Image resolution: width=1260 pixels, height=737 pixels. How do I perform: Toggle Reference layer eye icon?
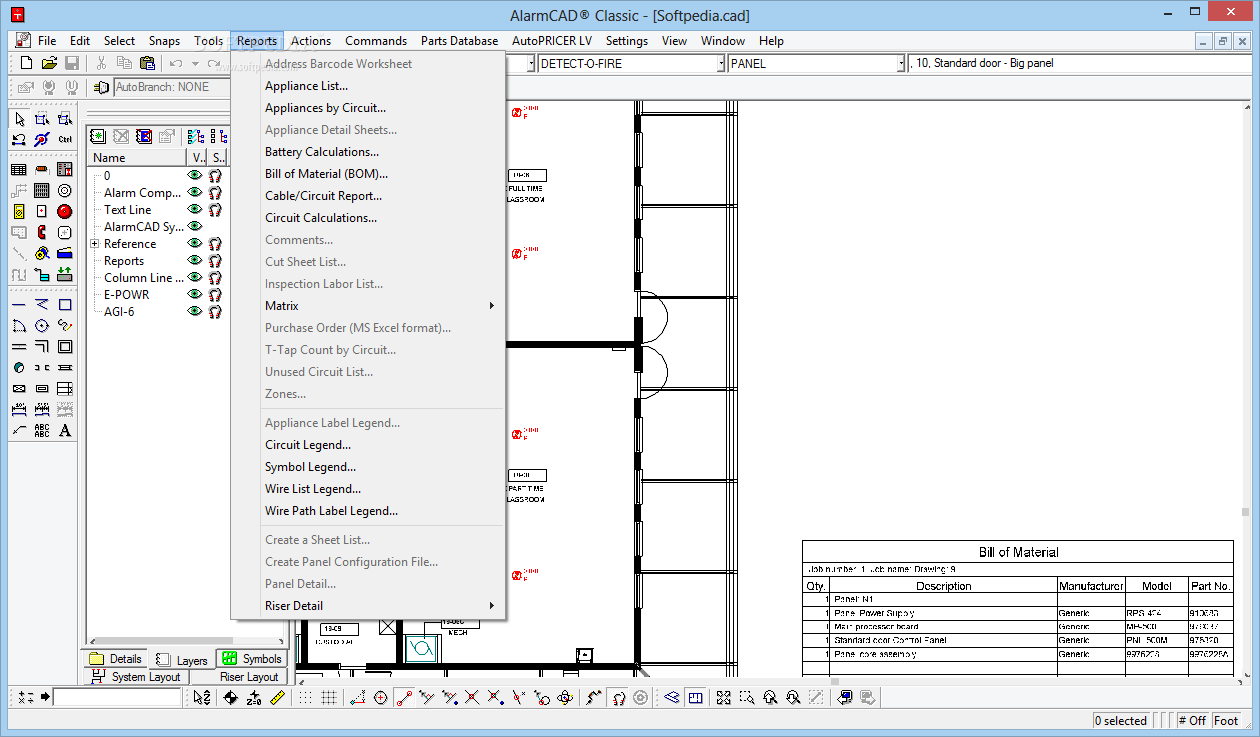tap(194, 243)
